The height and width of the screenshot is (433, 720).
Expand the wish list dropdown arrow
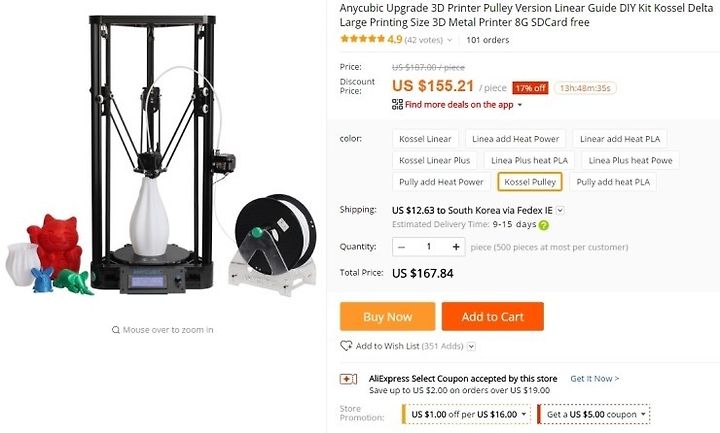tap(471, 346)
